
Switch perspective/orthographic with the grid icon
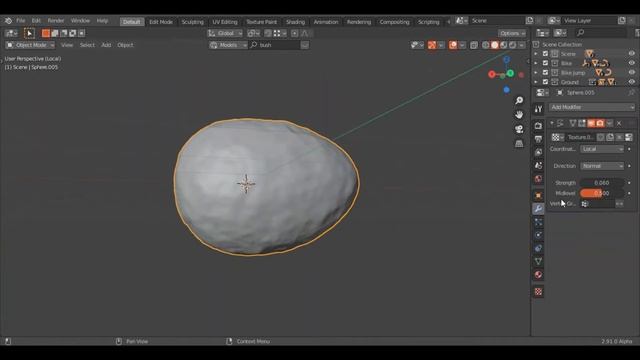(519, 143)
